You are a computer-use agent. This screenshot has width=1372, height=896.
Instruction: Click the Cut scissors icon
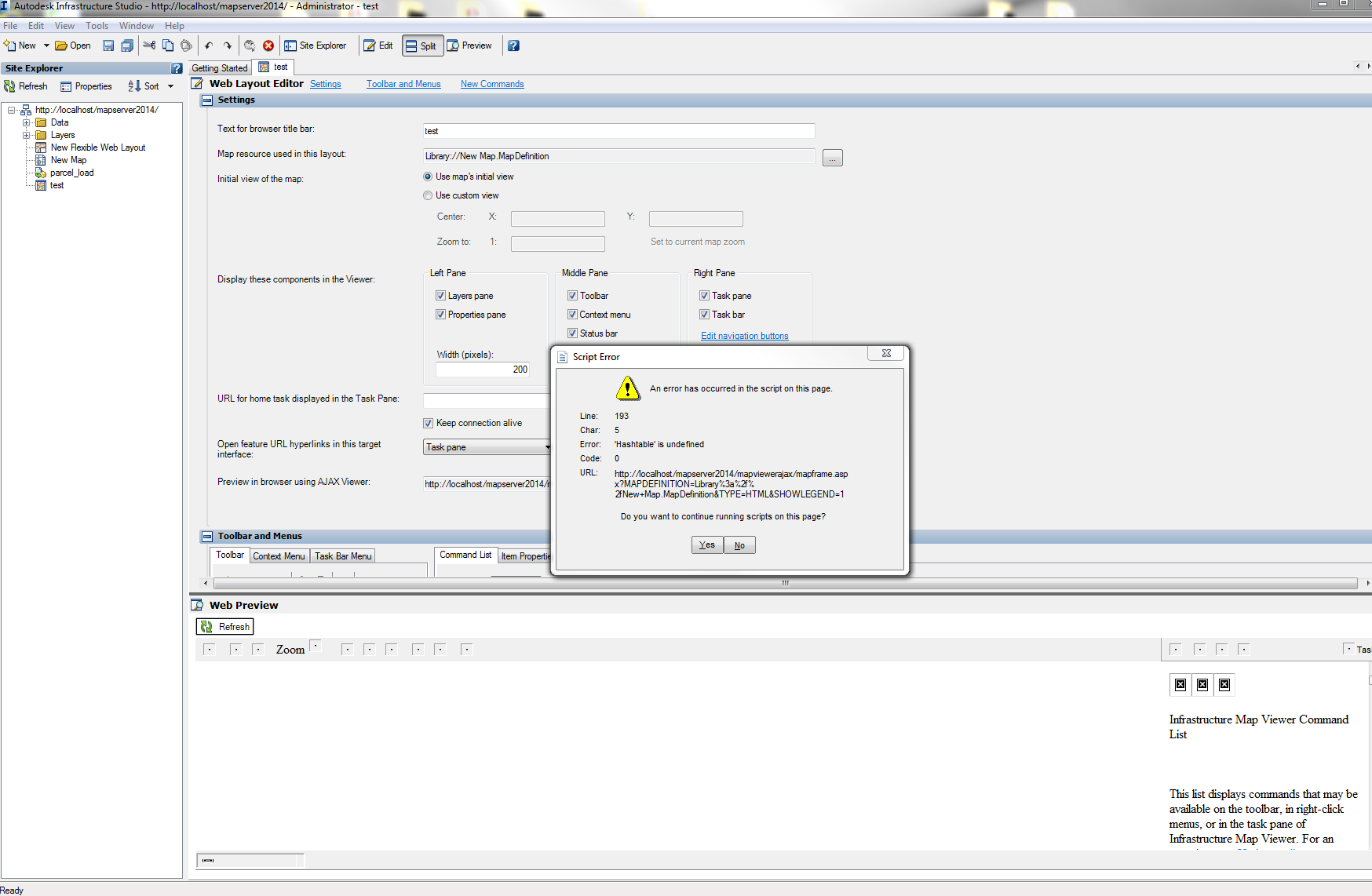point(148,46)
